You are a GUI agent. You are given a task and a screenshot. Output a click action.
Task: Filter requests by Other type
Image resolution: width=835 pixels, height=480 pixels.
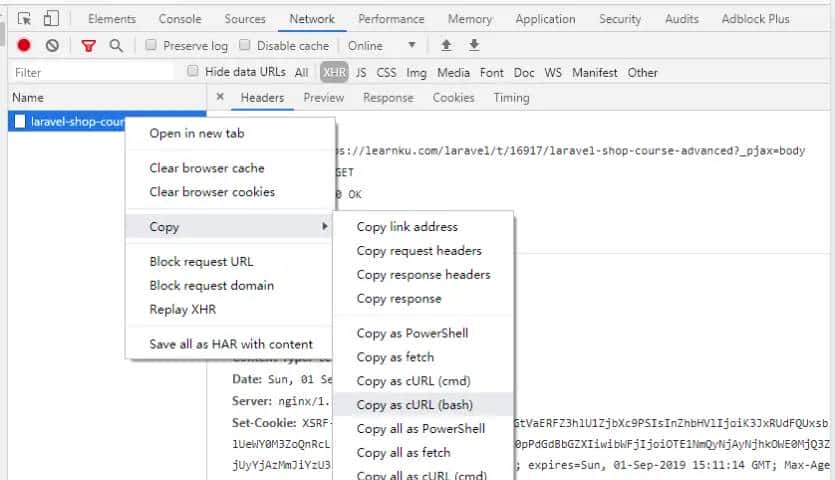pos(643,72)
